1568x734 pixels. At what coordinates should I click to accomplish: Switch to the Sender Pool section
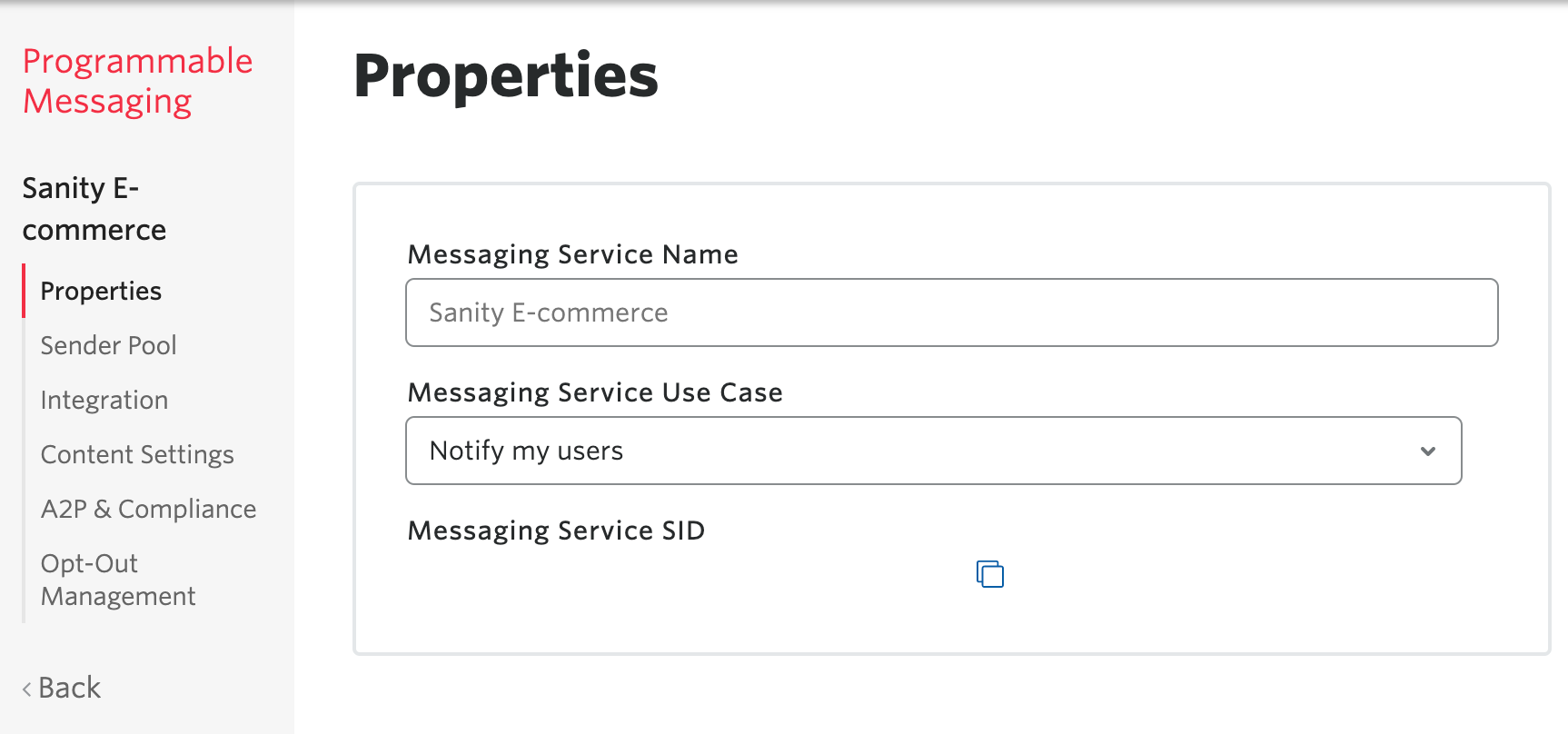click(x=107, y=345)
